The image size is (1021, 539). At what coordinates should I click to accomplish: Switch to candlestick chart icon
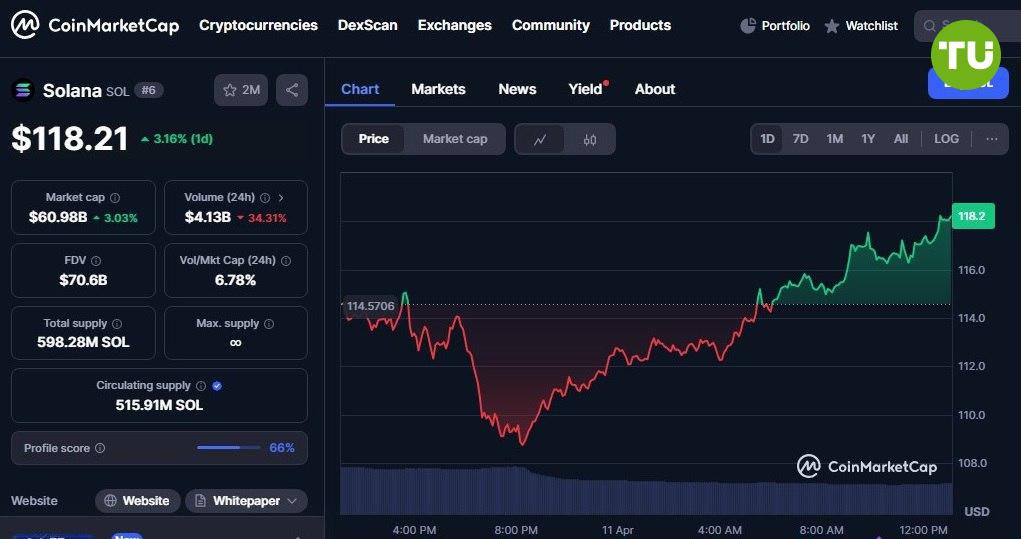tap(590, 139)
